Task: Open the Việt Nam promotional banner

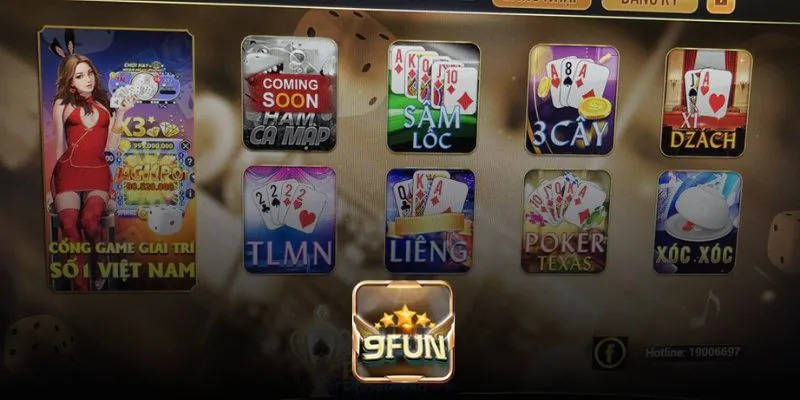Action: pos(117,159)
